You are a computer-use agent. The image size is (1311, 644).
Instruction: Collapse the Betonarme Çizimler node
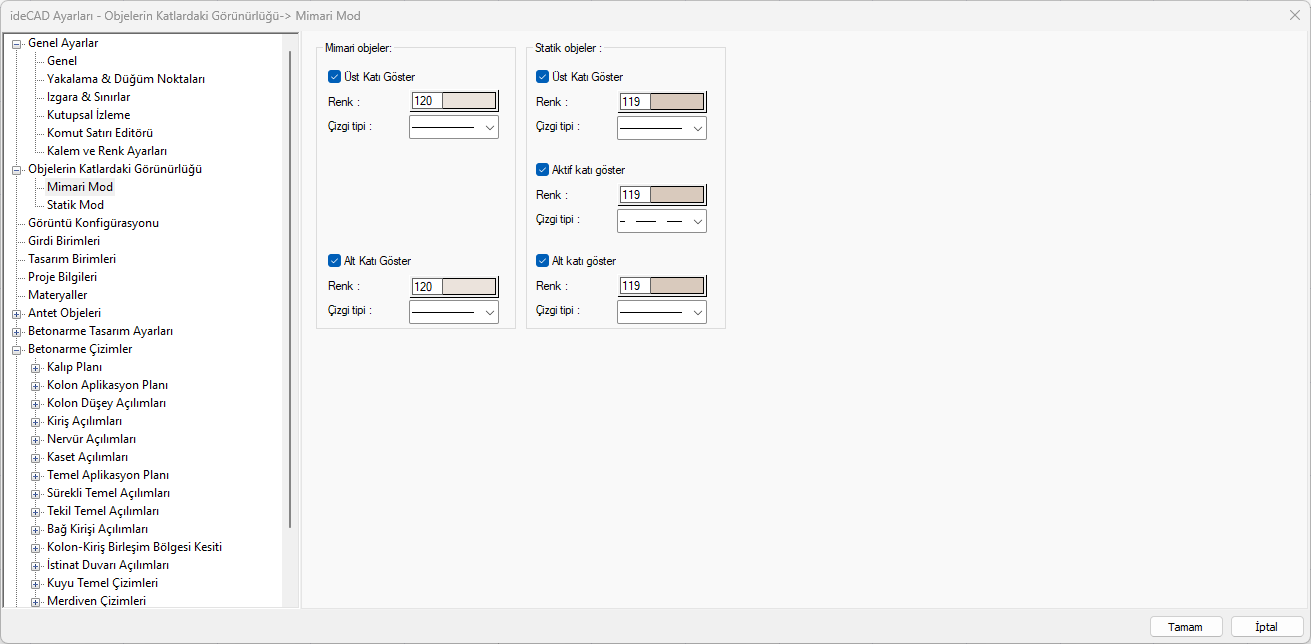coord(17,349)
